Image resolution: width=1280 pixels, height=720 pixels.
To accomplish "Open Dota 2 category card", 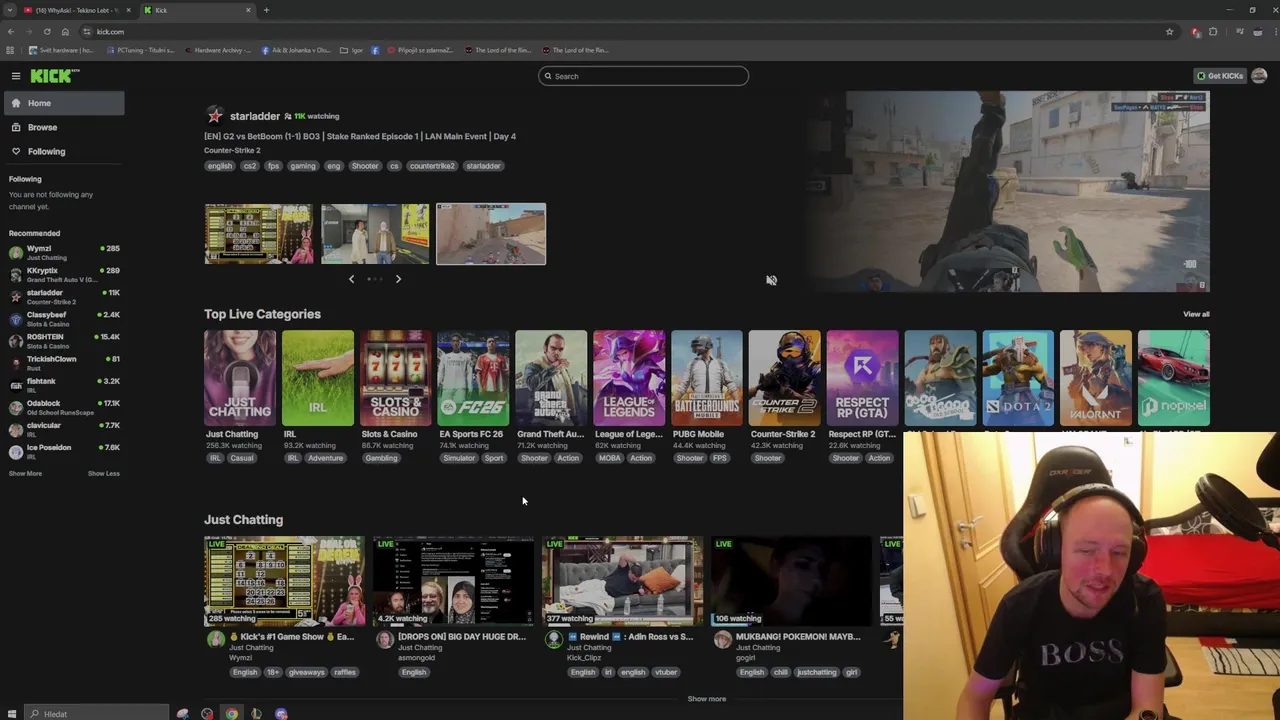I will (1018, 378).
